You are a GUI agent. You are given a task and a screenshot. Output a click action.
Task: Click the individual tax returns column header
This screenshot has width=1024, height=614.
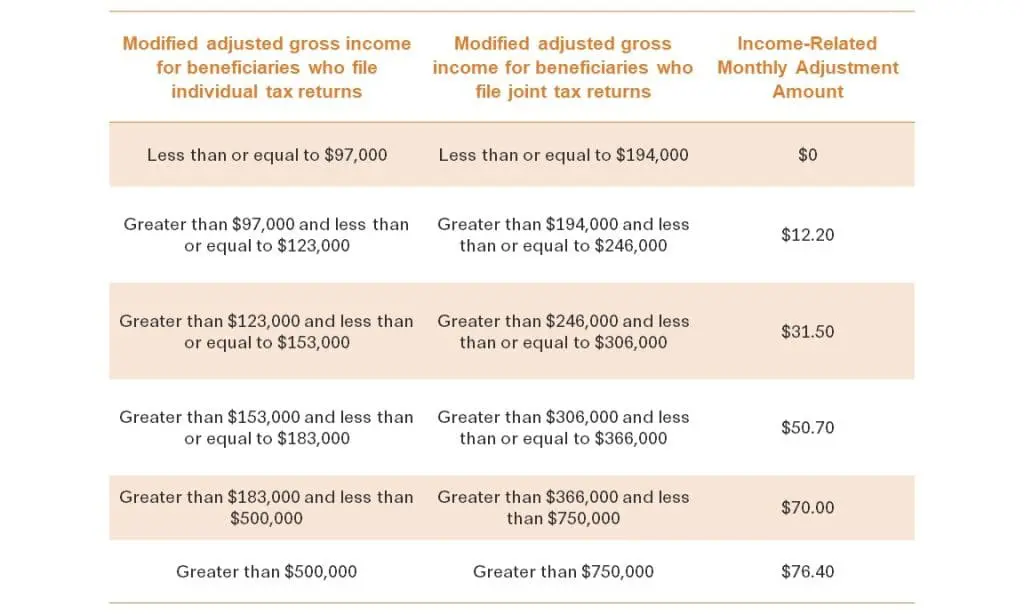pyautogui.click(x=266, y=67)
